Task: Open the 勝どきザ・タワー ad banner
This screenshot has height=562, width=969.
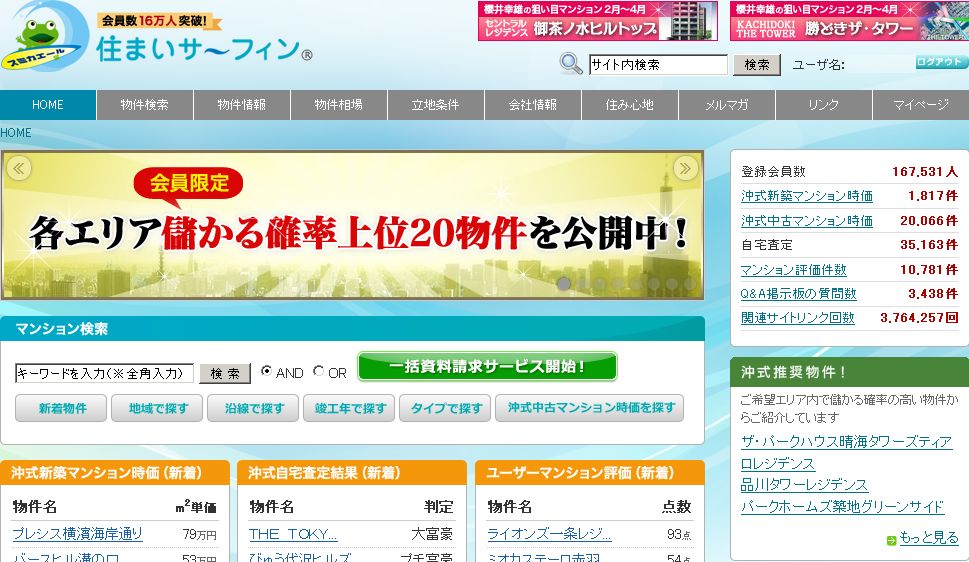Action: click(x=848, y=21)
